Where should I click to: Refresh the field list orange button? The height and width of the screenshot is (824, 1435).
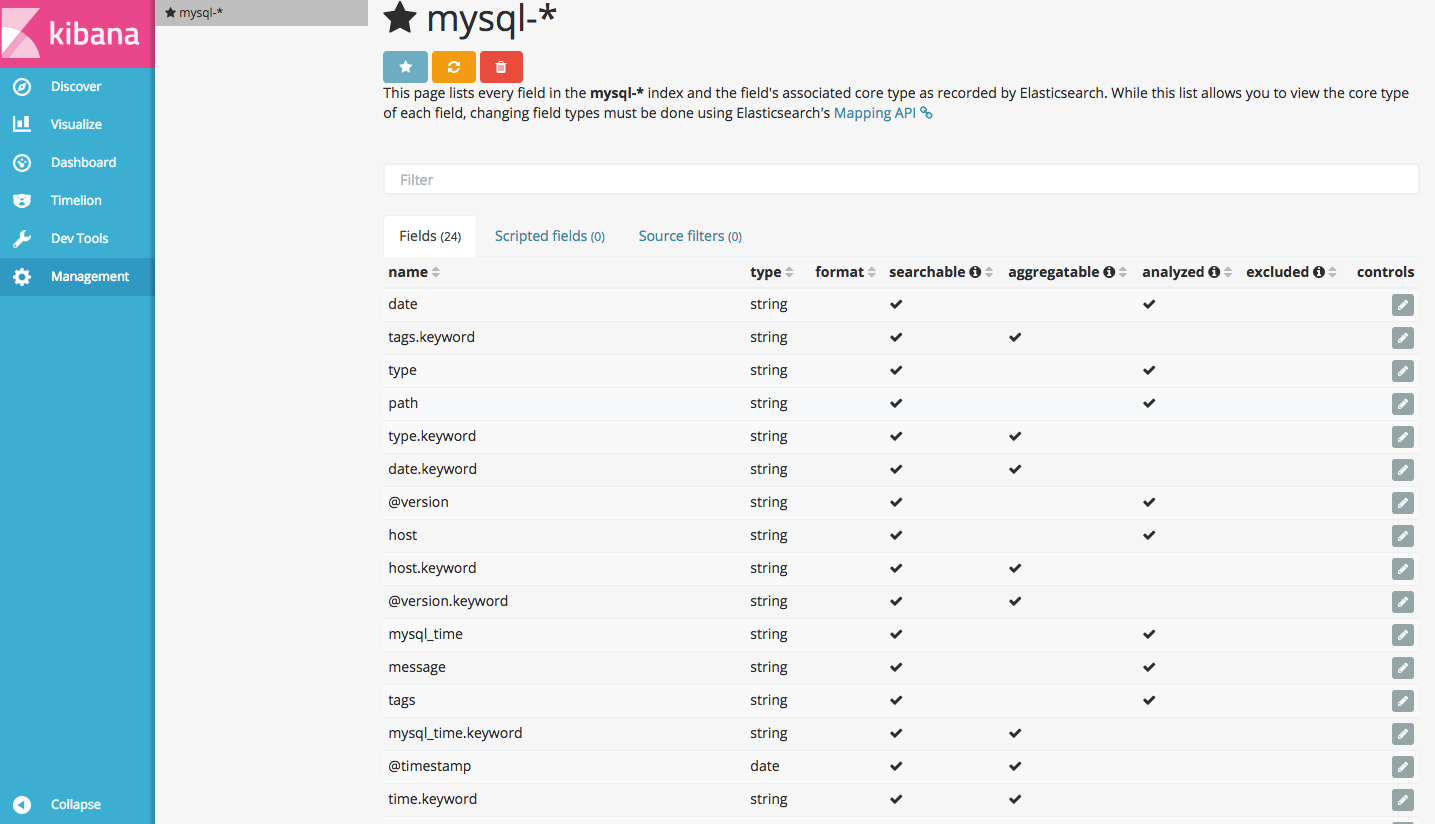[x=454, y=66]
